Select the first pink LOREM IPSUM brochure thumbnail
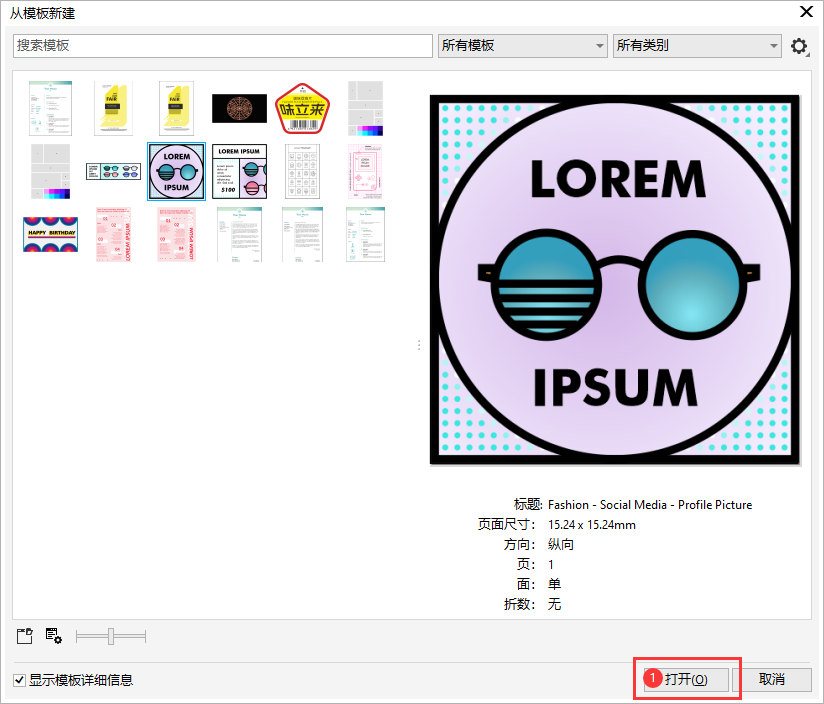824x704 pixels. [114, 234]
